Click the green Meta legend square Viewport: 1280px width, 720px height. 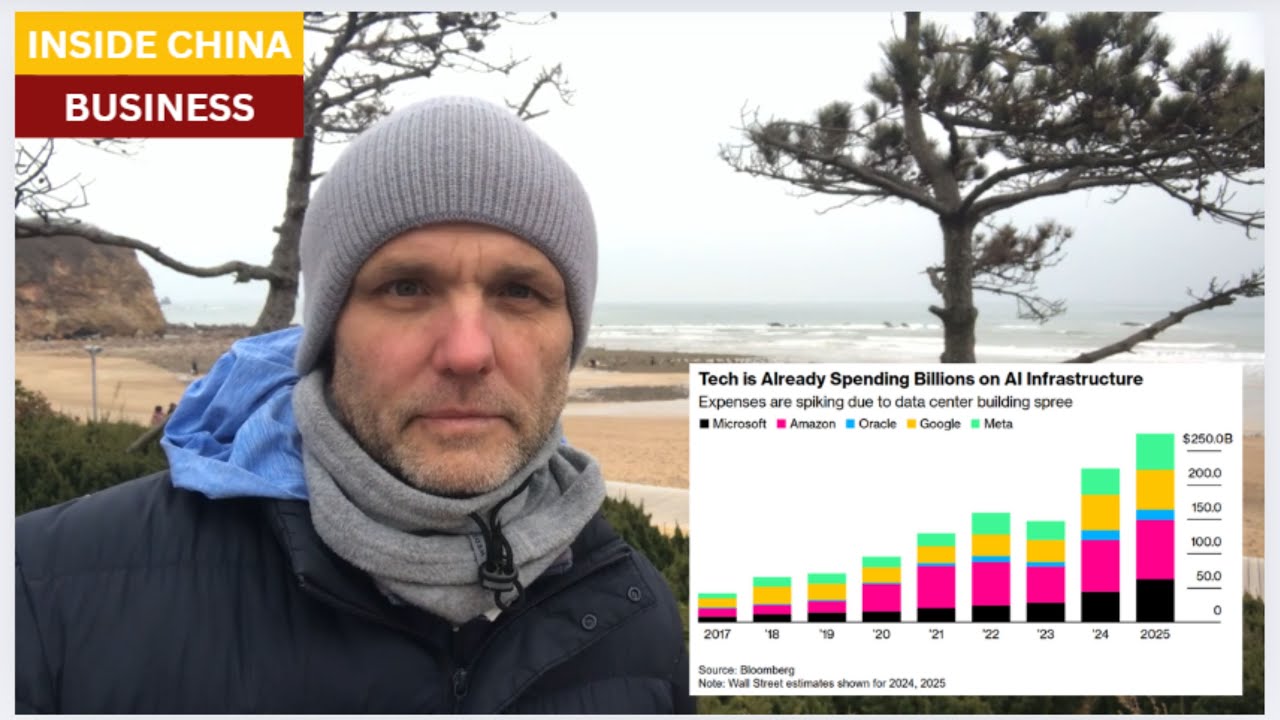point(974,424)
